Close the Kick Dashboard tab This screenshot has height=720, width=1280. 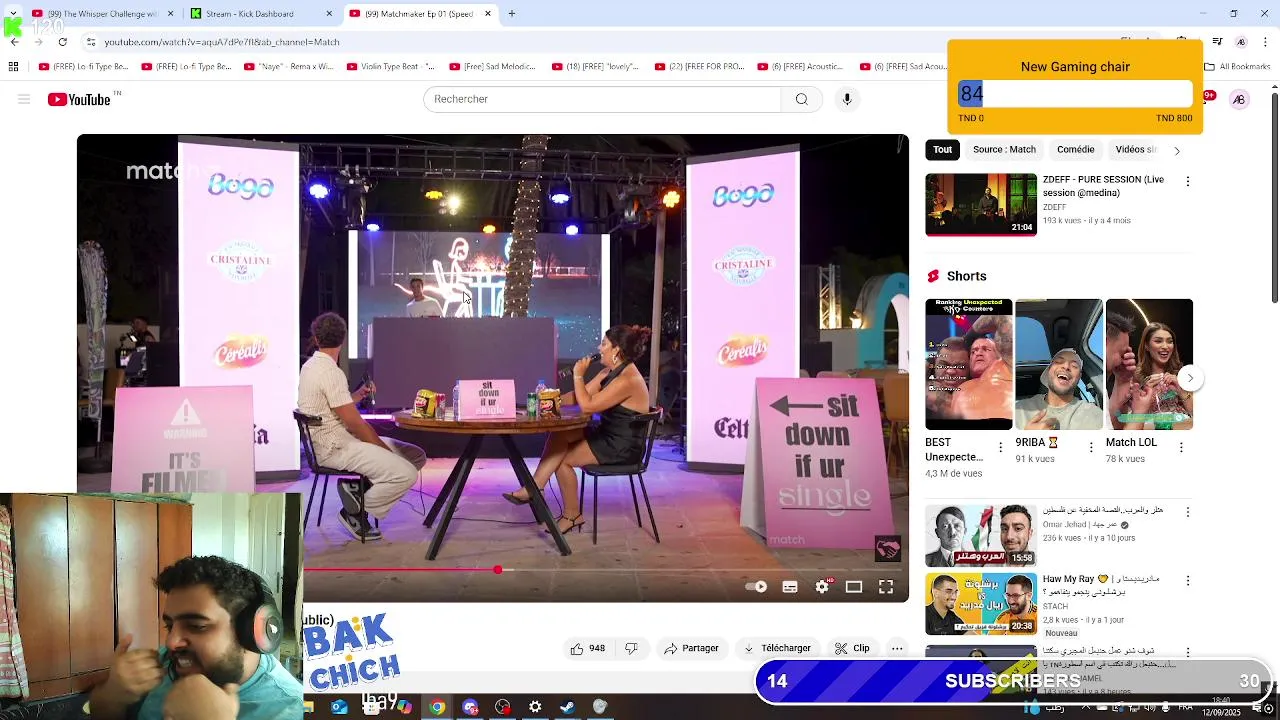coord(329,14)
